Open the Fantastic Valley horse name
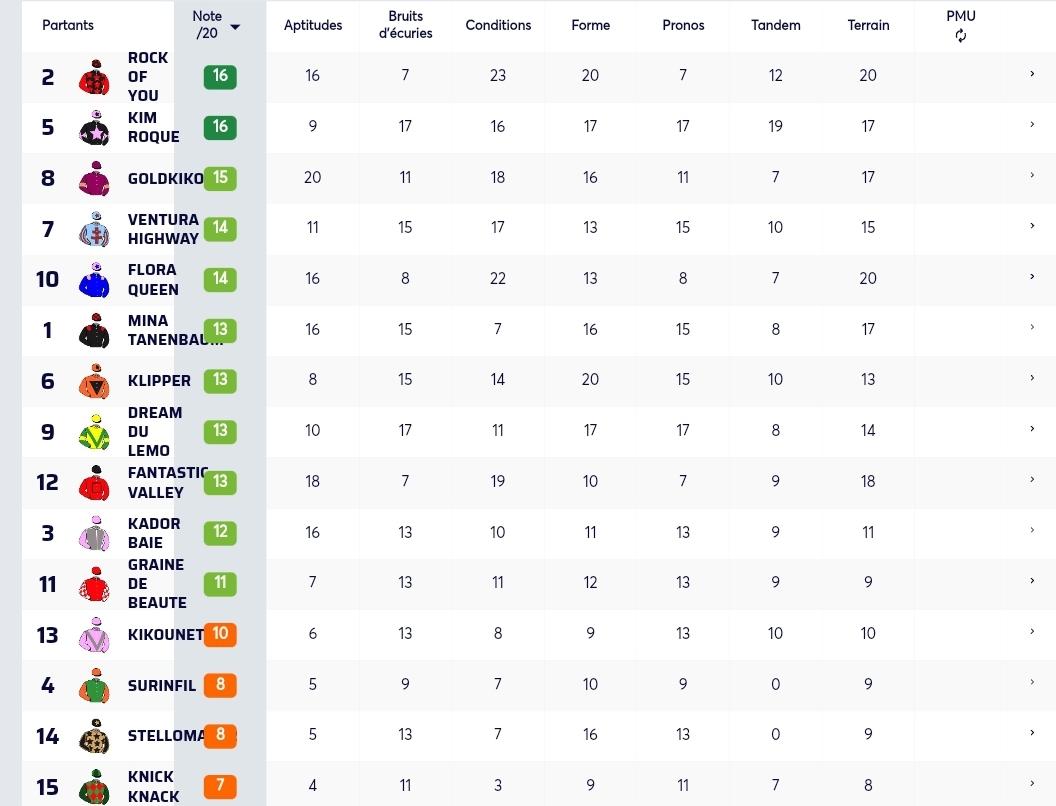Image resolution: width=1056 pixels, height=806 pixels. coord(167,483)
